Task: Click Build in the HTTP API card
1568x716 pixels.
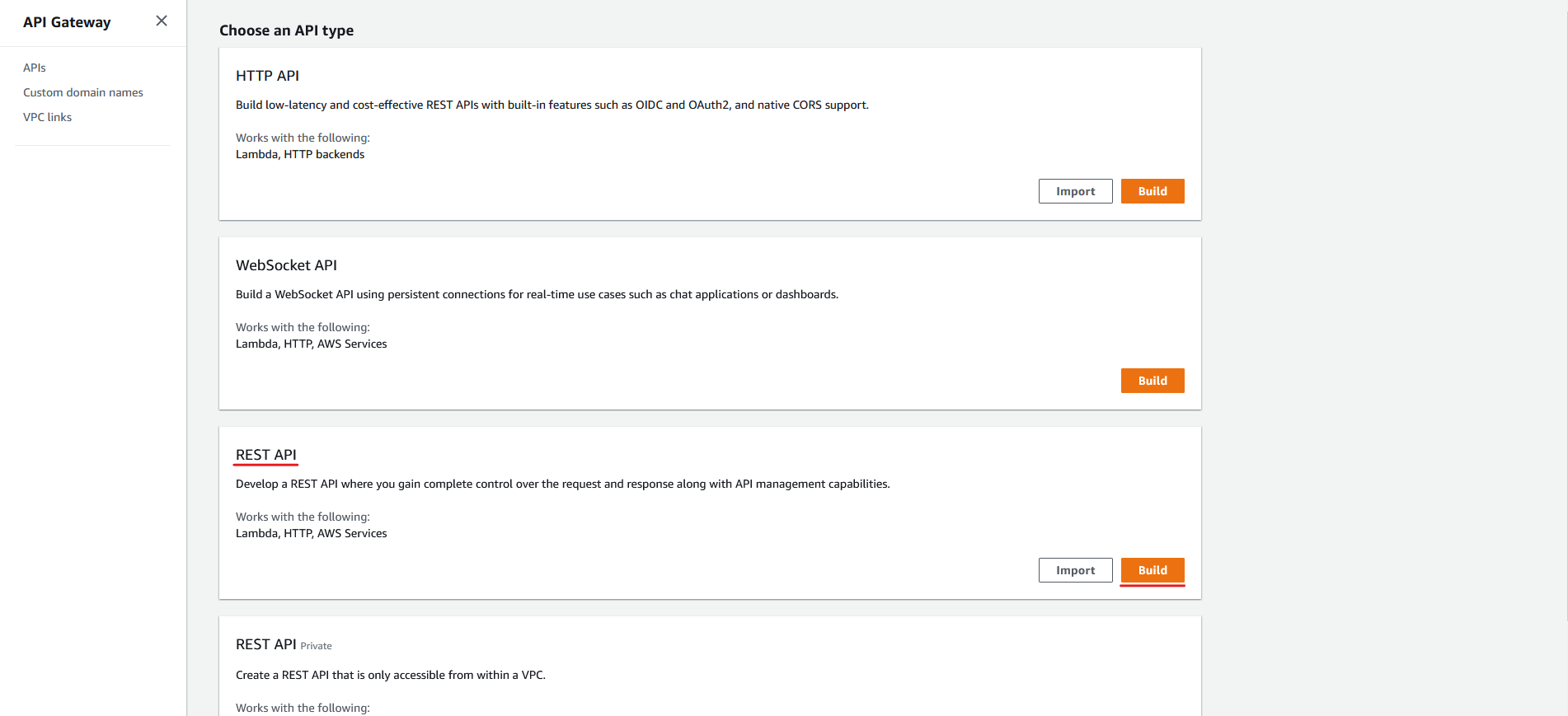Action: (x=1153, y=191)
